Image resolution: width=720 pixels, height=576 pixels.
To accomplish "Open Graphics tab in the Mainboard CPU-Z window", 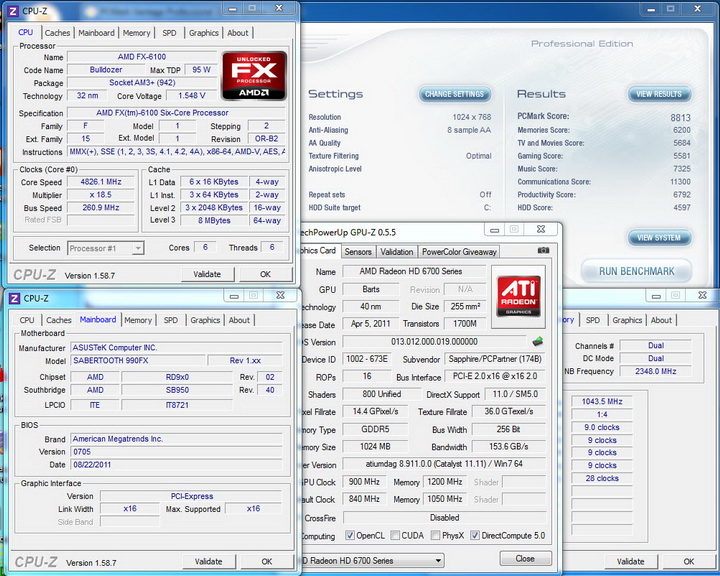I will click(x=205, y=320).
